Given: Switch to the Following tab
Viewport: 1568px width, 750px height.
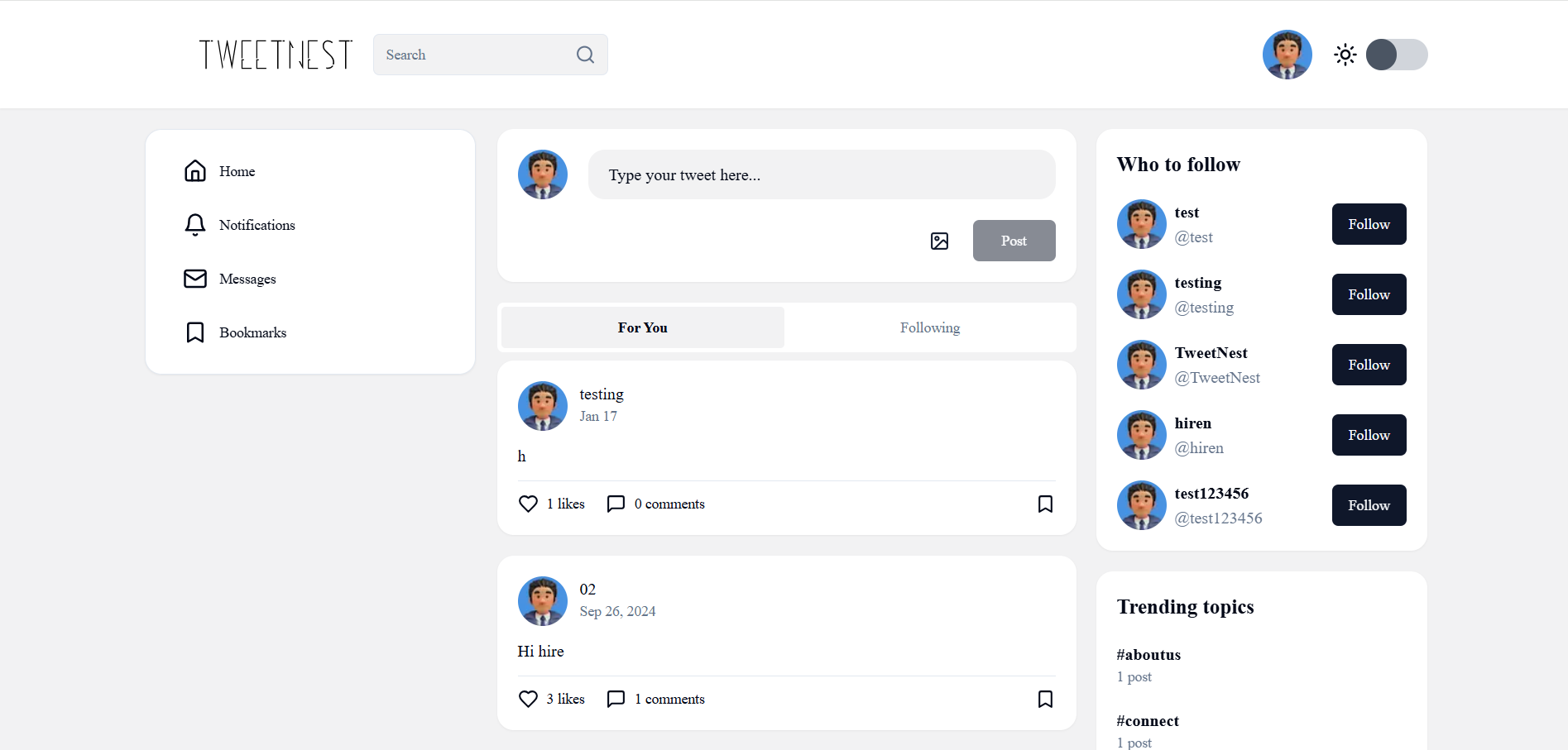Looking at the screenshot, I should (930, 327).
